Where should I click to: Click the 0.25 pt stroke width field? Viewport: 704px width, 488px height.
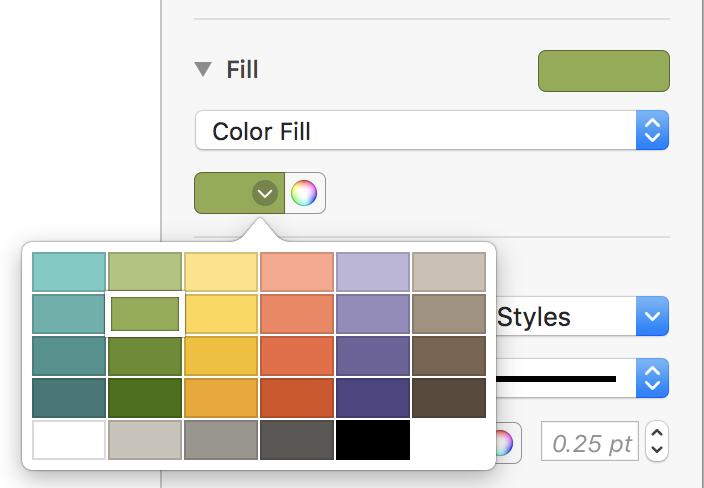coord(589,443)
